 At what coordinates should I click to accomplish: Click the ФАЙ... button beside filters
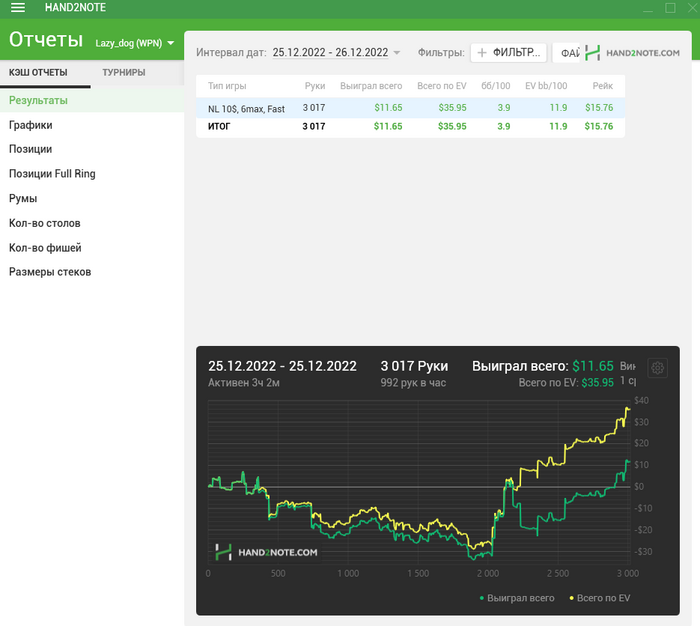[x=566, y=53]
